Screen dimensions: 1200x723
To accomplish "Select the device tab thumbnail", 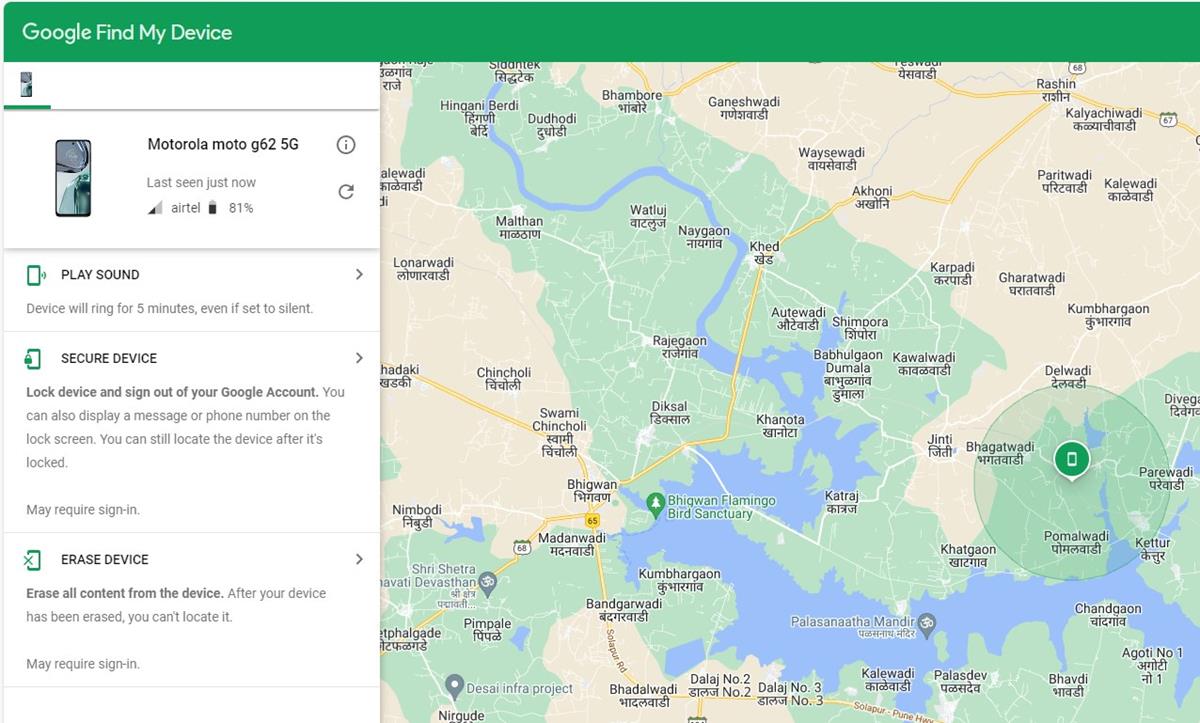I will click(x=26, y=85).
